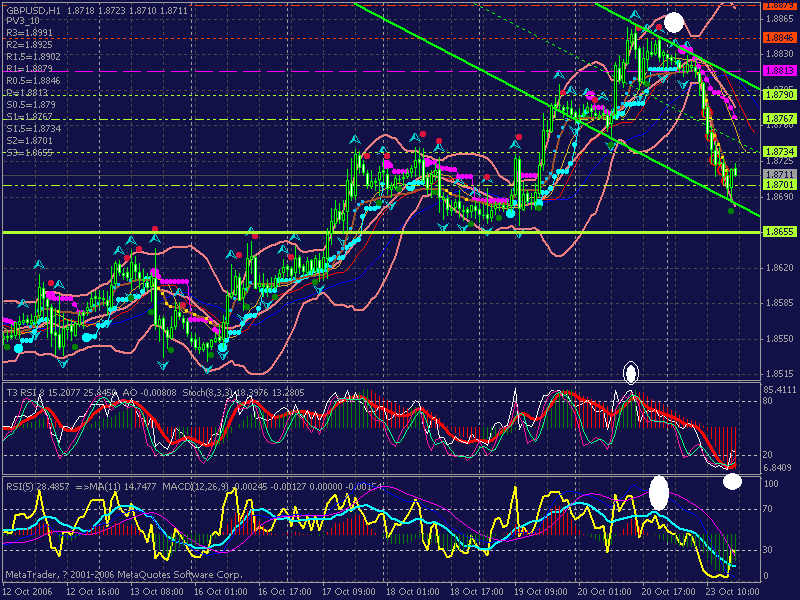Select the large cyan dot above the 1.8655 line on 18 Oct
The width and height of the screenshot is (800, 600).
(x=510, y=214)
